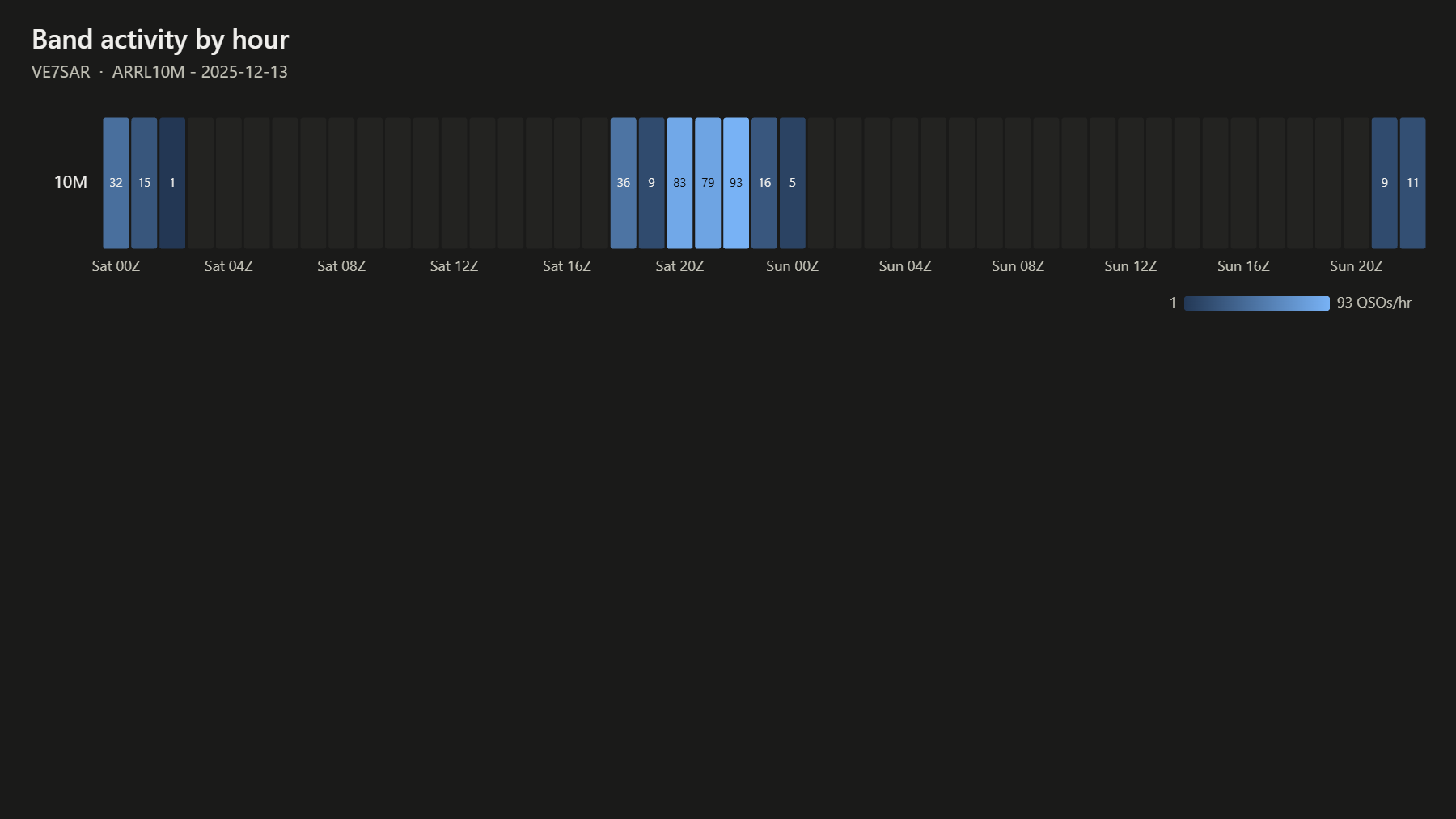This screenshot has height=819, width=1456.
Task: Click the Sat 16Z axis label
Action: [567, 266]
